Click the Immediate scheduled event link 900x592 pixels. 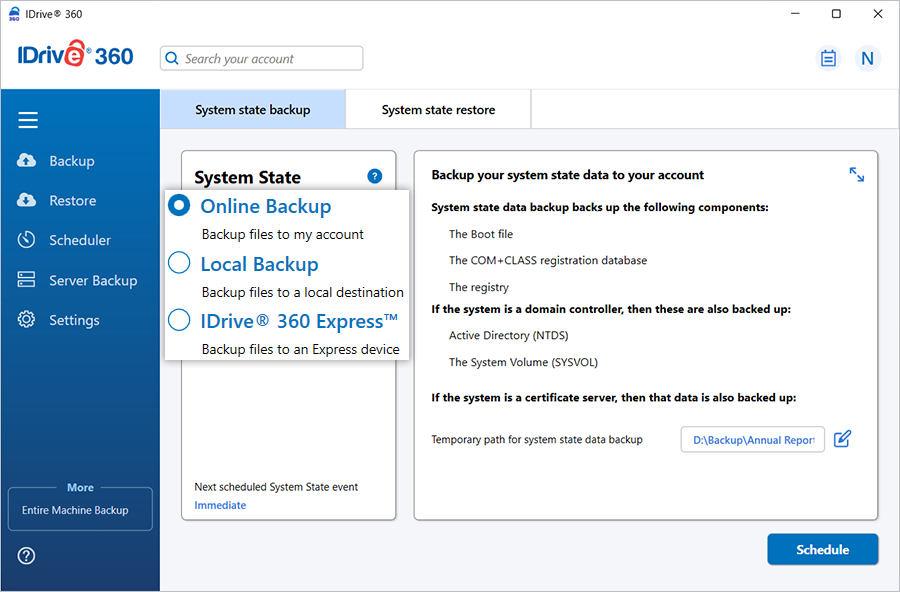pos(220,505)
